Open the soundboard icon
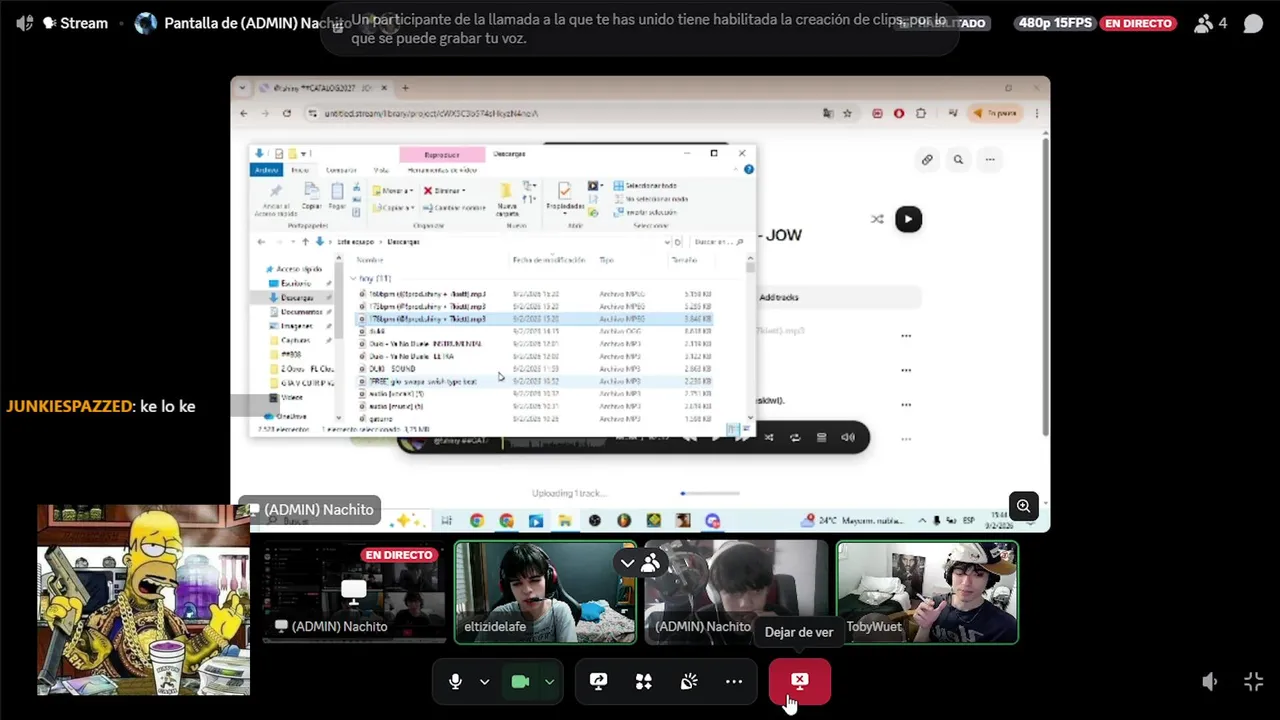The width and height of the screenshot is (1280, 720). (x=689, y=681)
